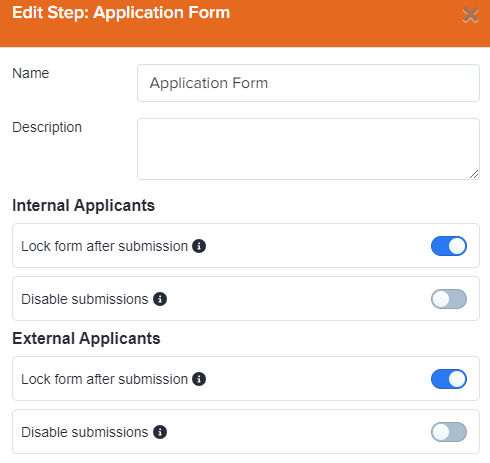Click the Name field label
Image resolution: width=490 pixels, height=463 pixels.
(x=31, y=73)
